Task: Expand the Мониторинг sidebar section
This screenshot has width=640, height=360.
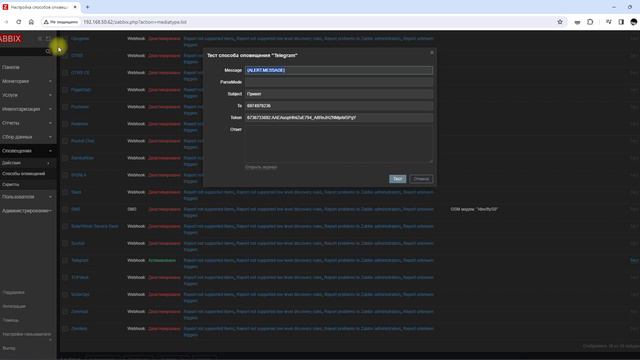Action: 27,81
